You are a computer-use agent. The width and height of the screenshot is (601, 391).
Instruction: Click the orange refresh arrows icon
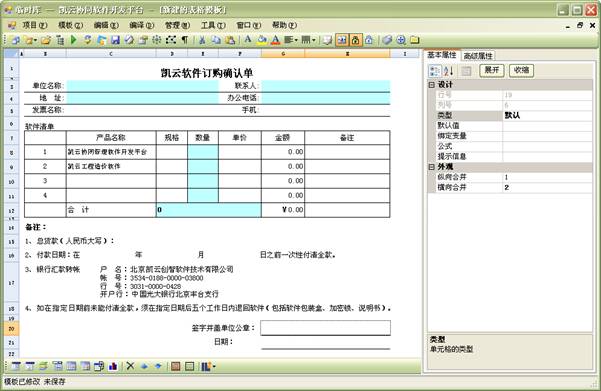[88, 39]
